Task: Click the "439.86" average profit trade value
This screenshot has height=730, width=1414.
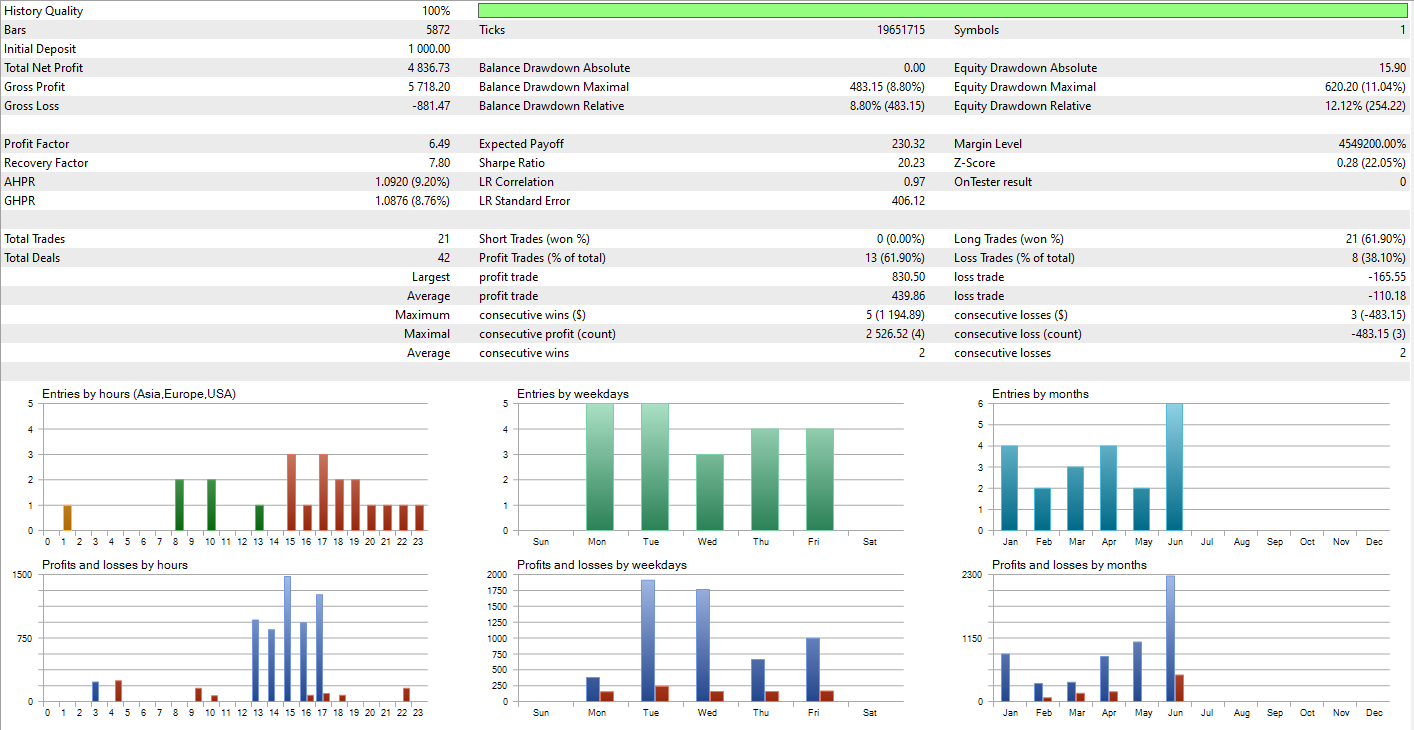Action: point(908,296)
